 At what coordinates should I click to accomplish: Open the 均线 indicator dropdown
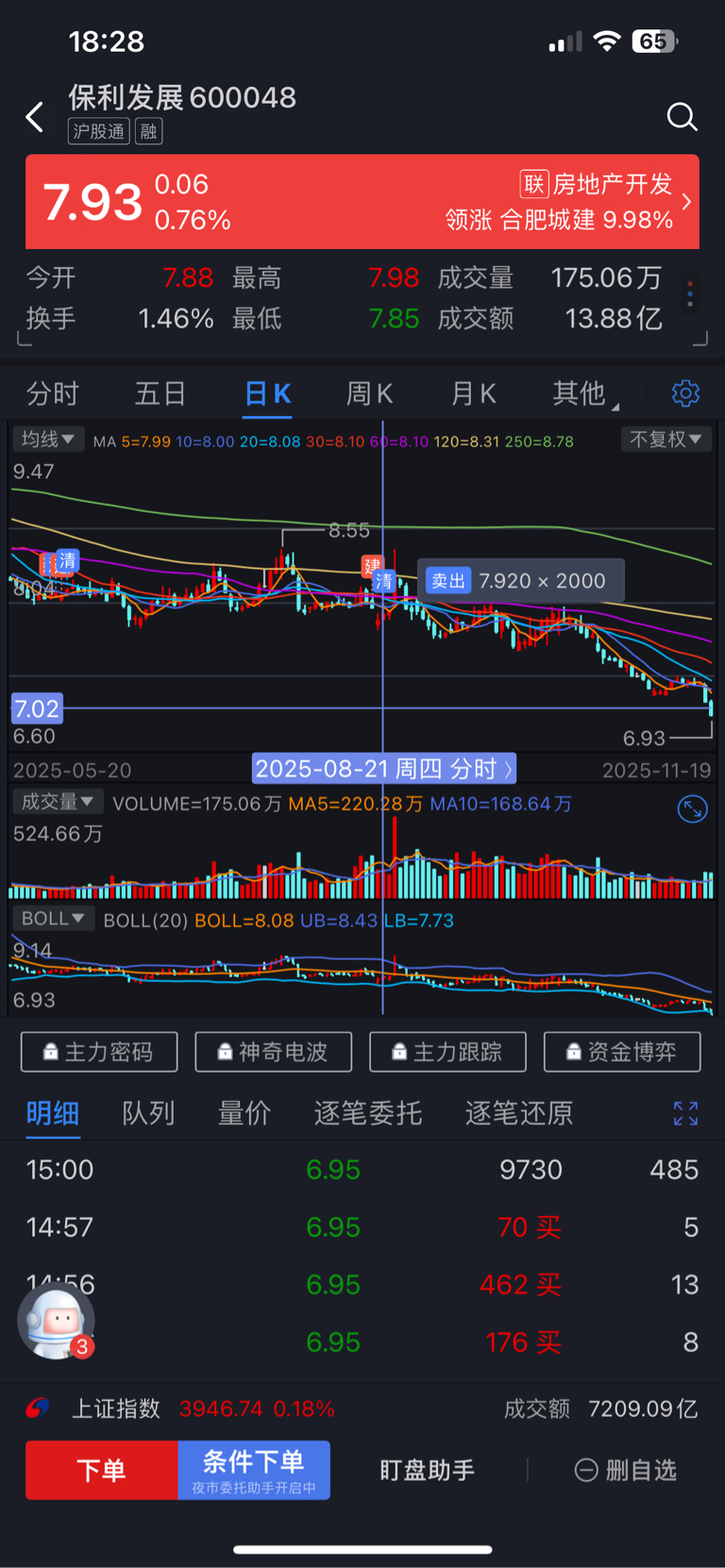pos(47,440)
